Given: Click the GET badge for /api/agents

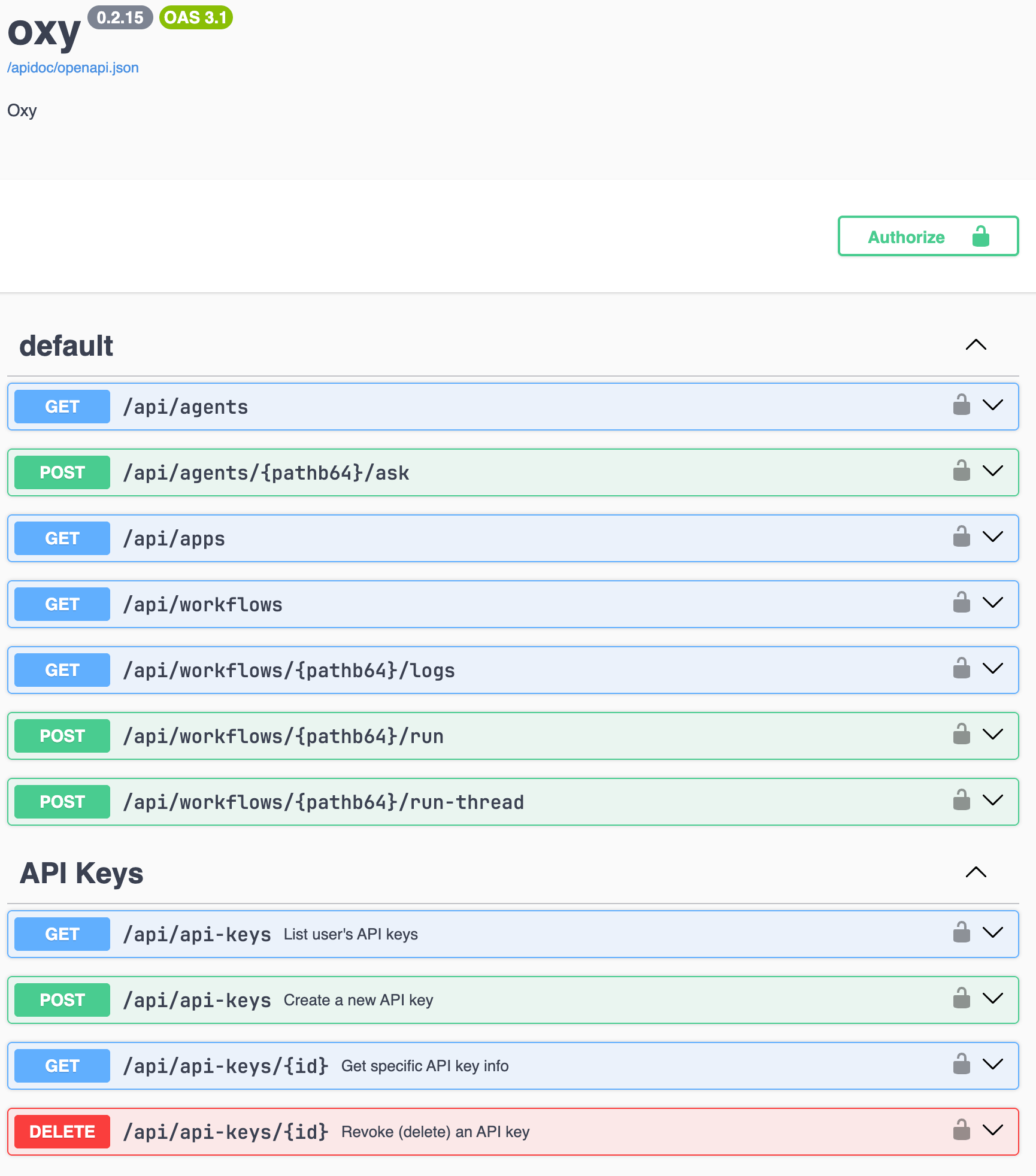Looking at the screenshot, I should (62, 407).
